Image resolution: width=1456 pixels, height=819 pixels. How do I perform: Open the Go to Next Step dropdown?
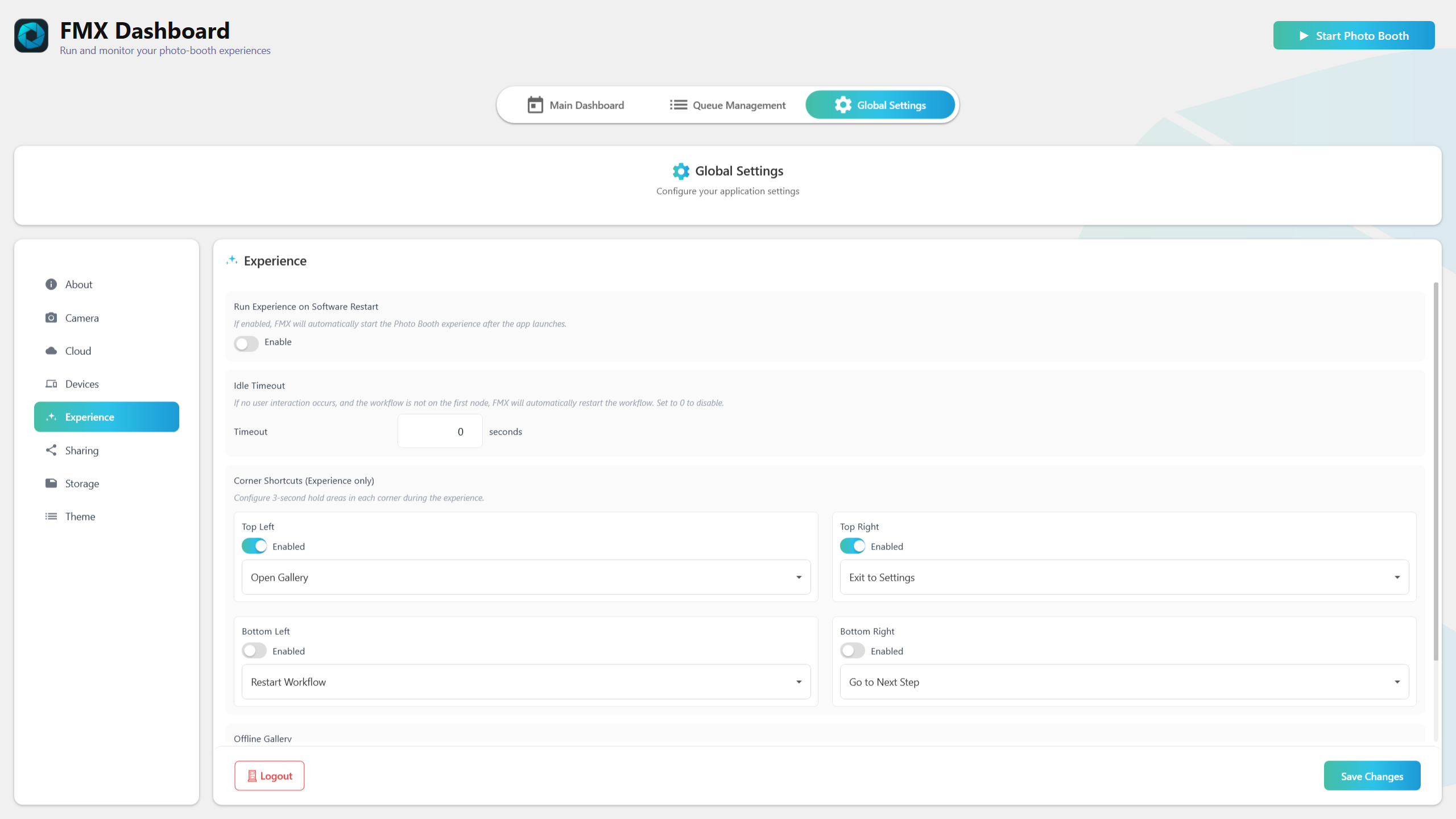click(x=1124, y=682)
